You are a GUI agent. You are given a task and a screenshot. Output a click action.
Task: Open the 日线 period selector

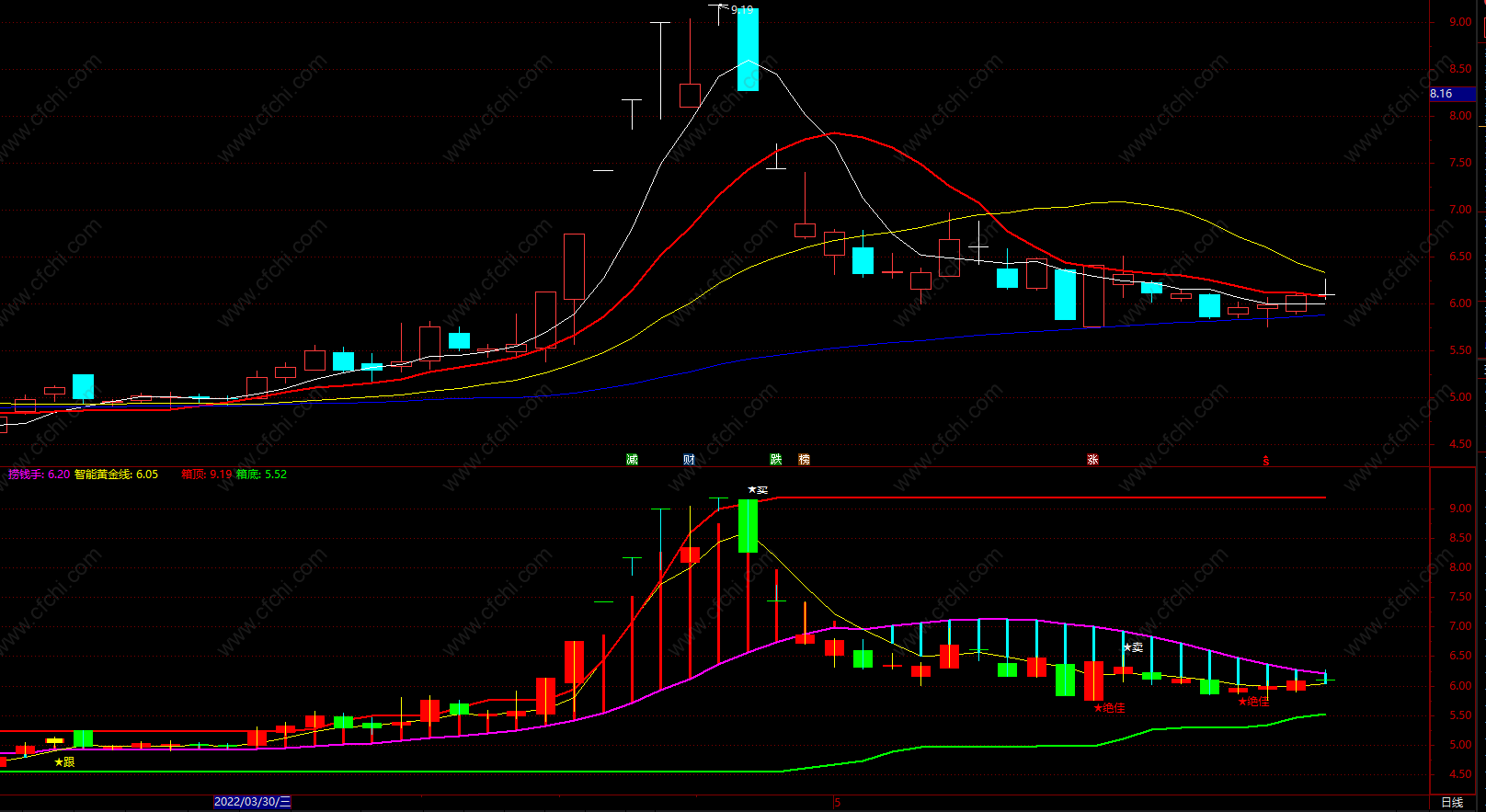pos(1452,803)
